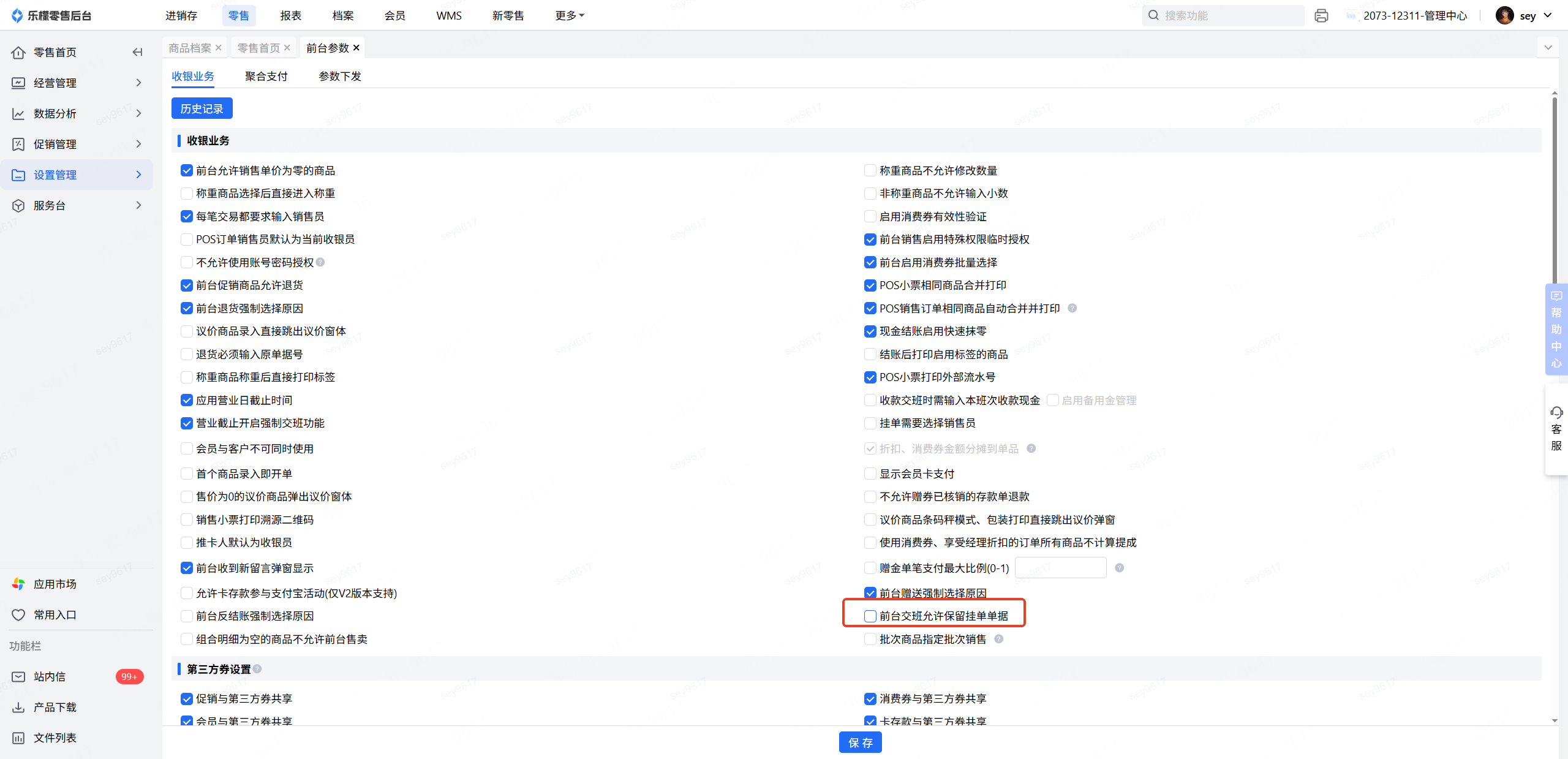
Task: Click help icon next to 批次商品指定批次销售
Action: pos(998,639)
